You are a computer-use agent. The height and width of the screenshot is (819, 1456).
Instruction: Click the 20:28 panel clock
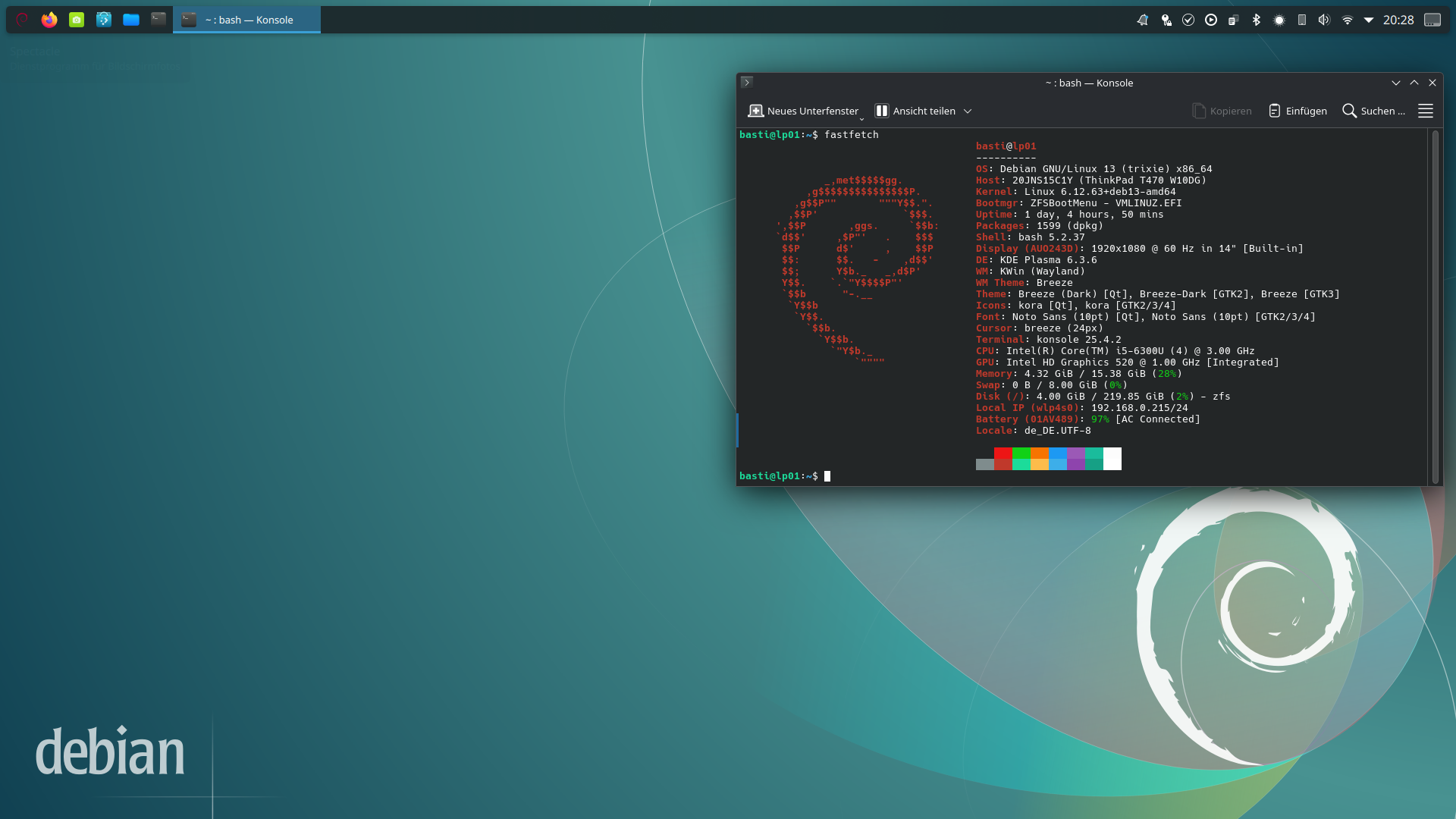[1398, 20]
